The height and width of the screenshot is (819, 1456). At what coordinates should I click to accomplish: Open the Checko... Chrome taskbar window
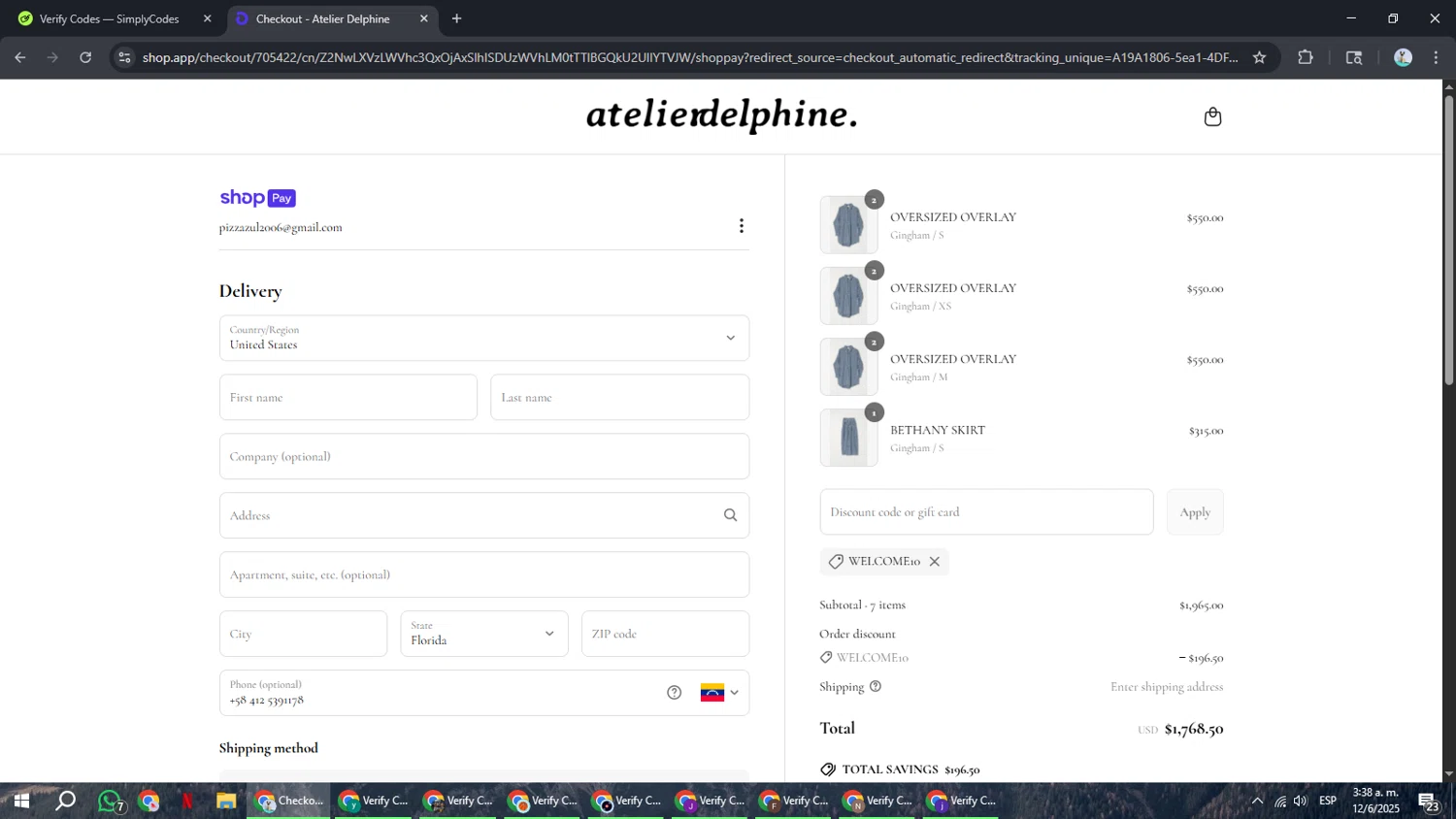click(x=290, y=801)
